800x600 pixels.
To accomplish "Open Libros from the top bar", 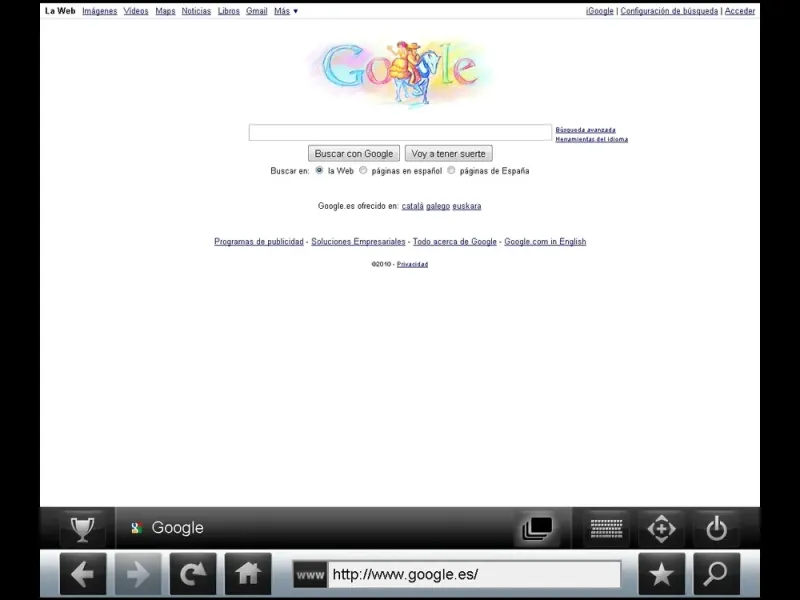I will 229,11.
